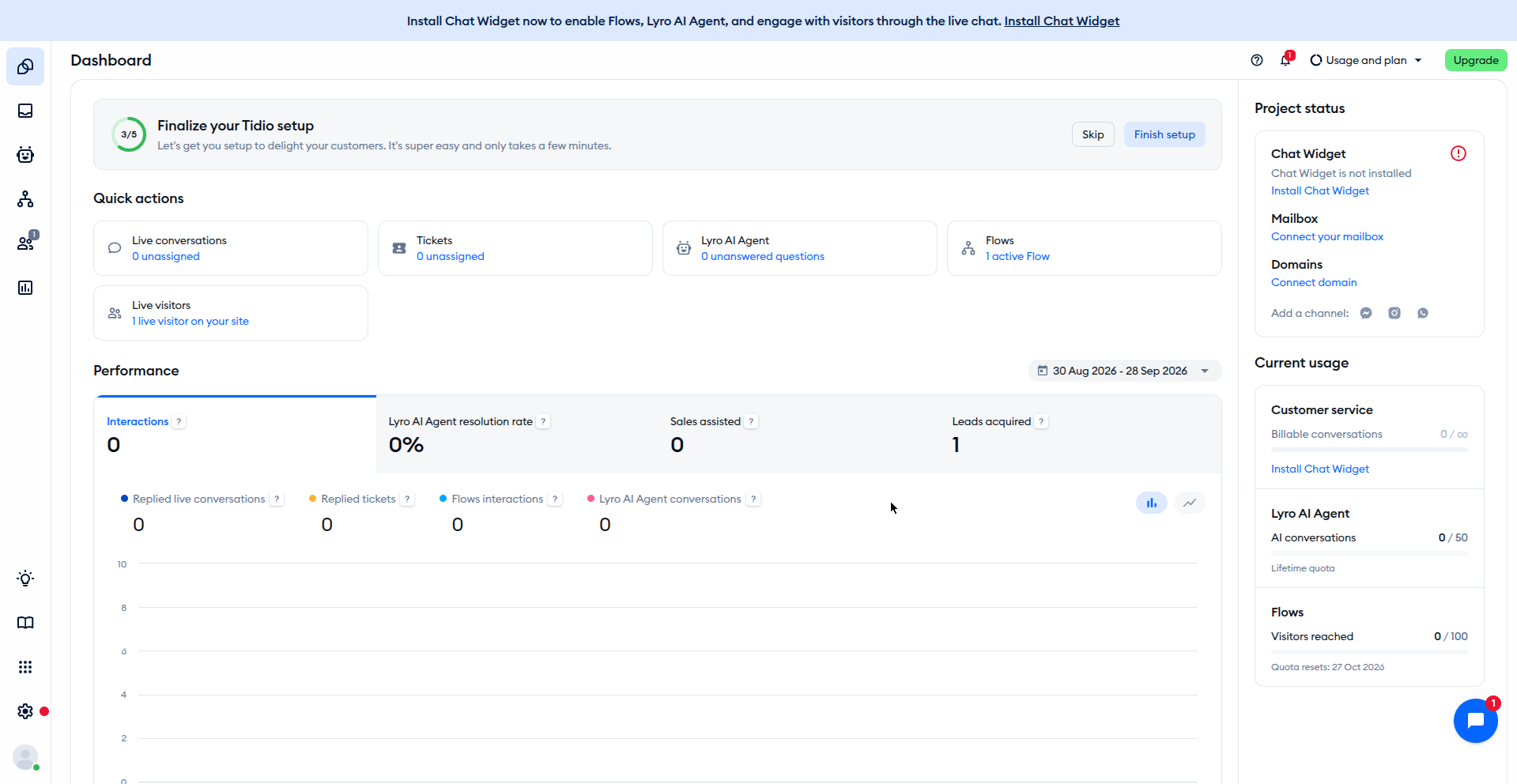Open the Analytics sidebar icon
The height and width of the screenshot is (784, 1517).
(x=25, y=288)
